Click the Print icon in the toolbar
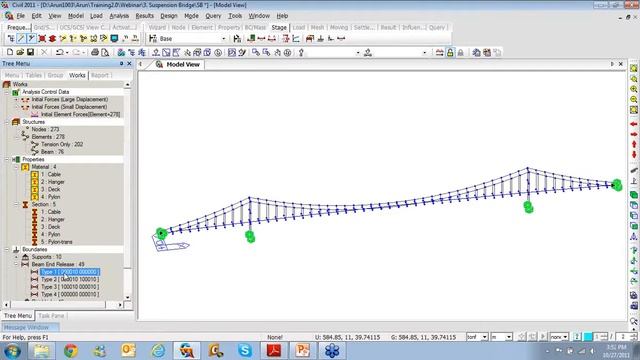The image size is (640, 360). pos(95,53)
